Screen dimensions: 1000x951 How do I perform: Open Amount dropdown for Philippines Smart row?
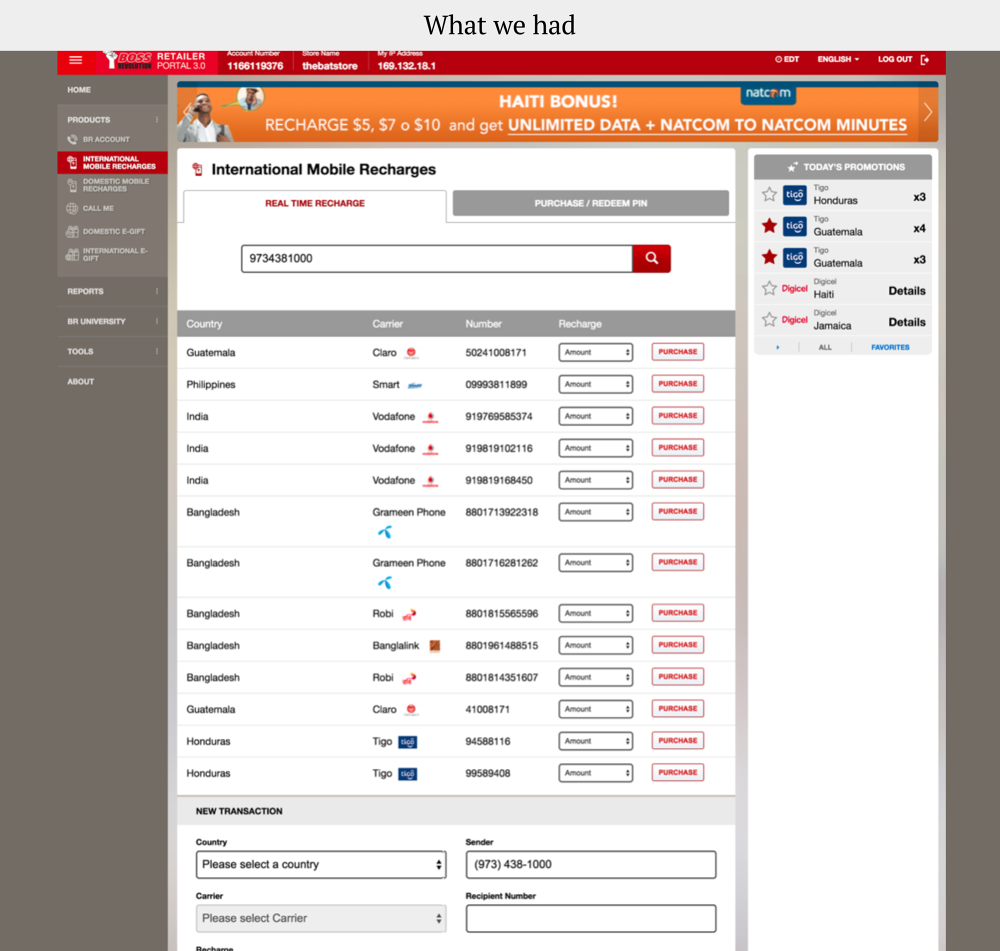pyautogui.click(x=595, y=384)
